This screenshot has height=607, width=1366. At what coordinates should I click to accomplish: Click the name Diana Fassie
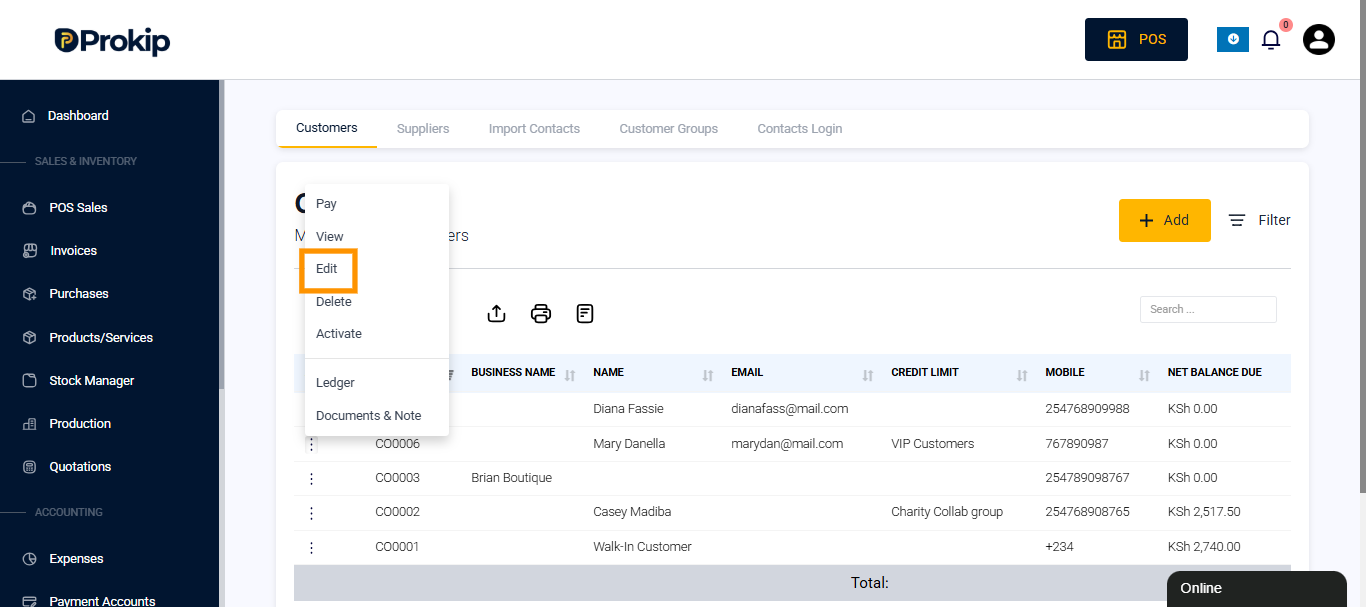(x=628, y=409)
